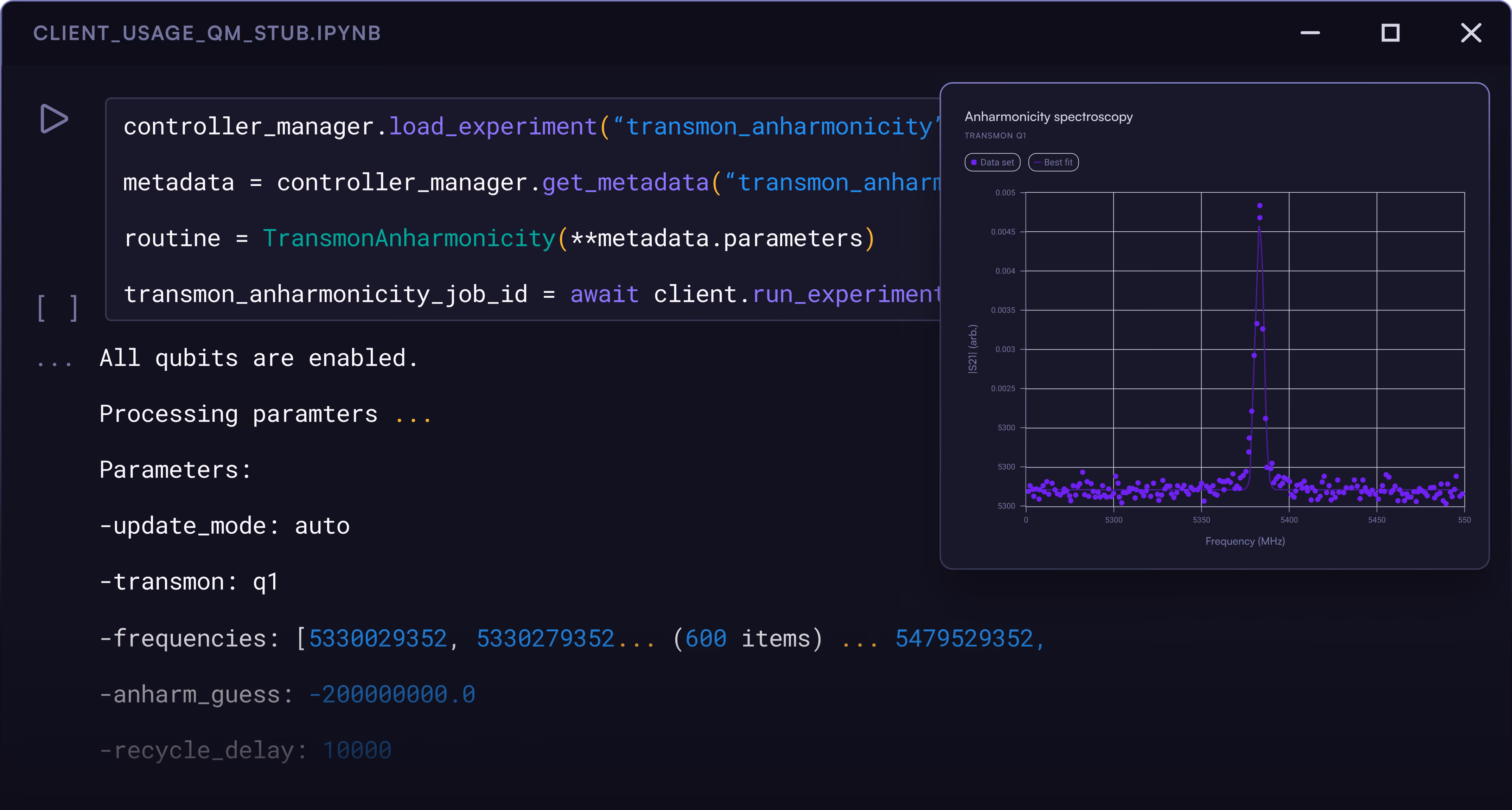
Task: Close the notebook window
Action: pos(1471,33)
